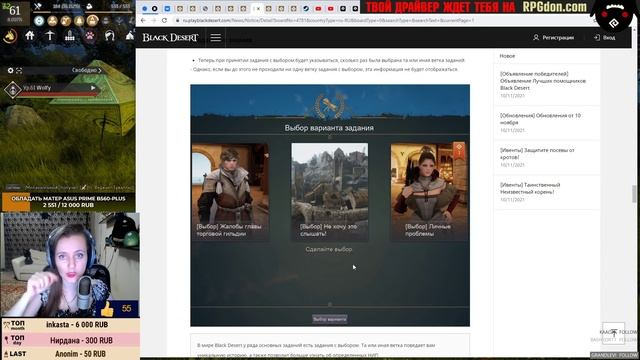
Task: Switch to the Steam browser tab
Action: tap(306, 9)
